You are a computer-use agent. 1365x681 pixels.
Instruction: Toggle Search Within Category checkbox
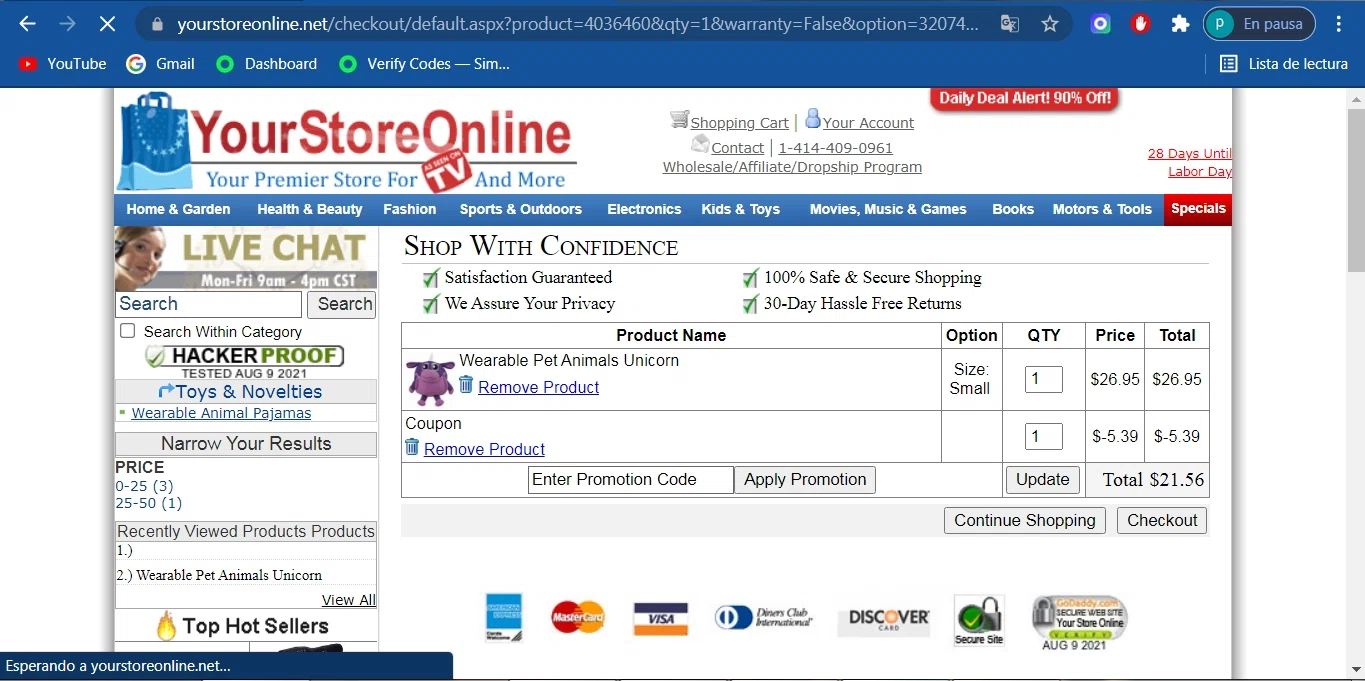pos(127,331)
